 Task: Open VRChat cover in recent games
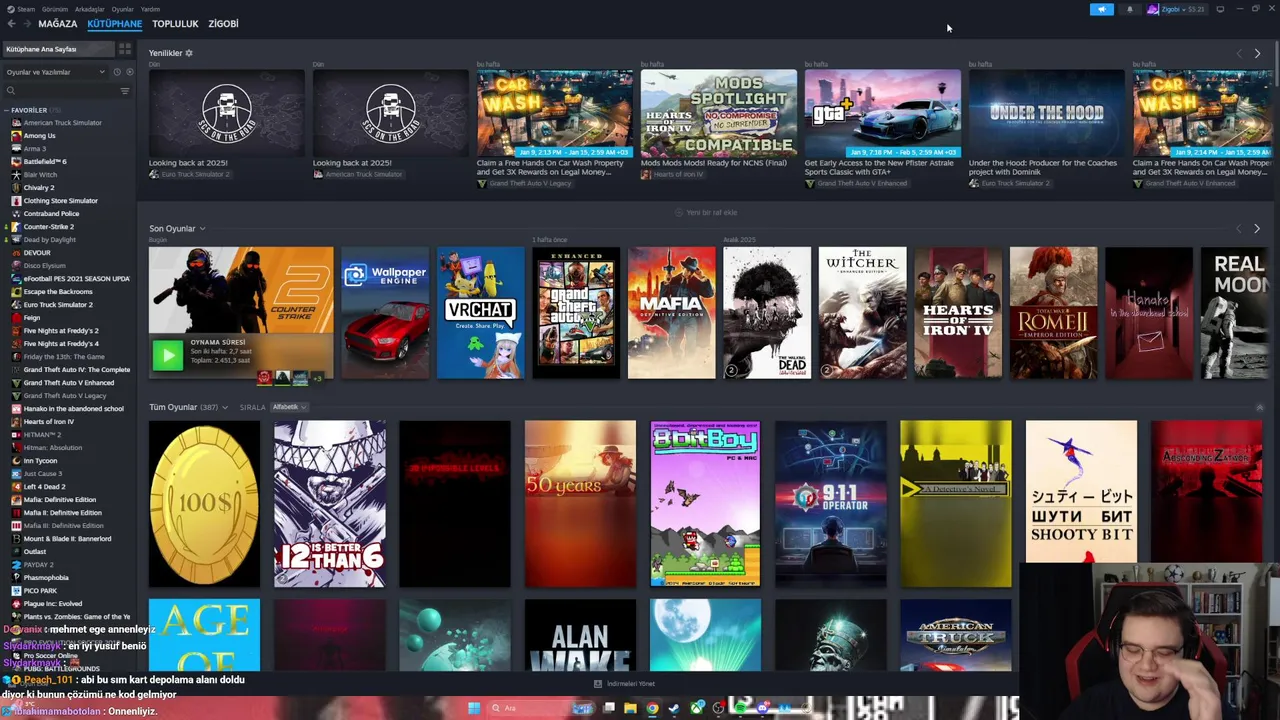pyautogui.click(x=480, y=313)
